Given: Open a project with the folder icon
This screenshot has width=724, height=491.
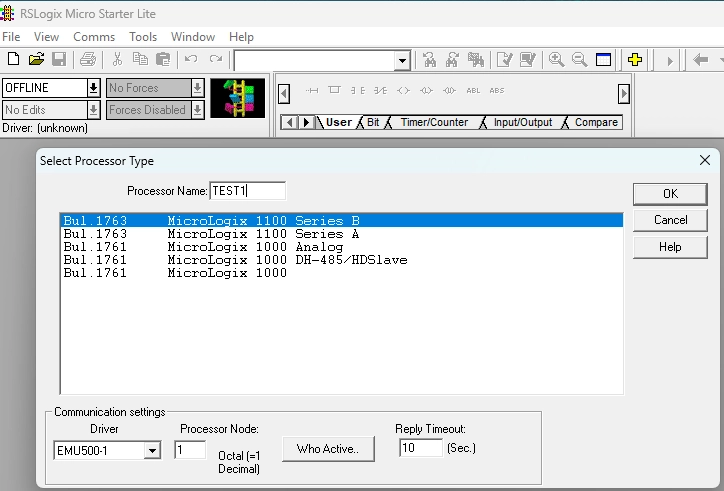Looking at the screenshot, I should tap(36, 59).
